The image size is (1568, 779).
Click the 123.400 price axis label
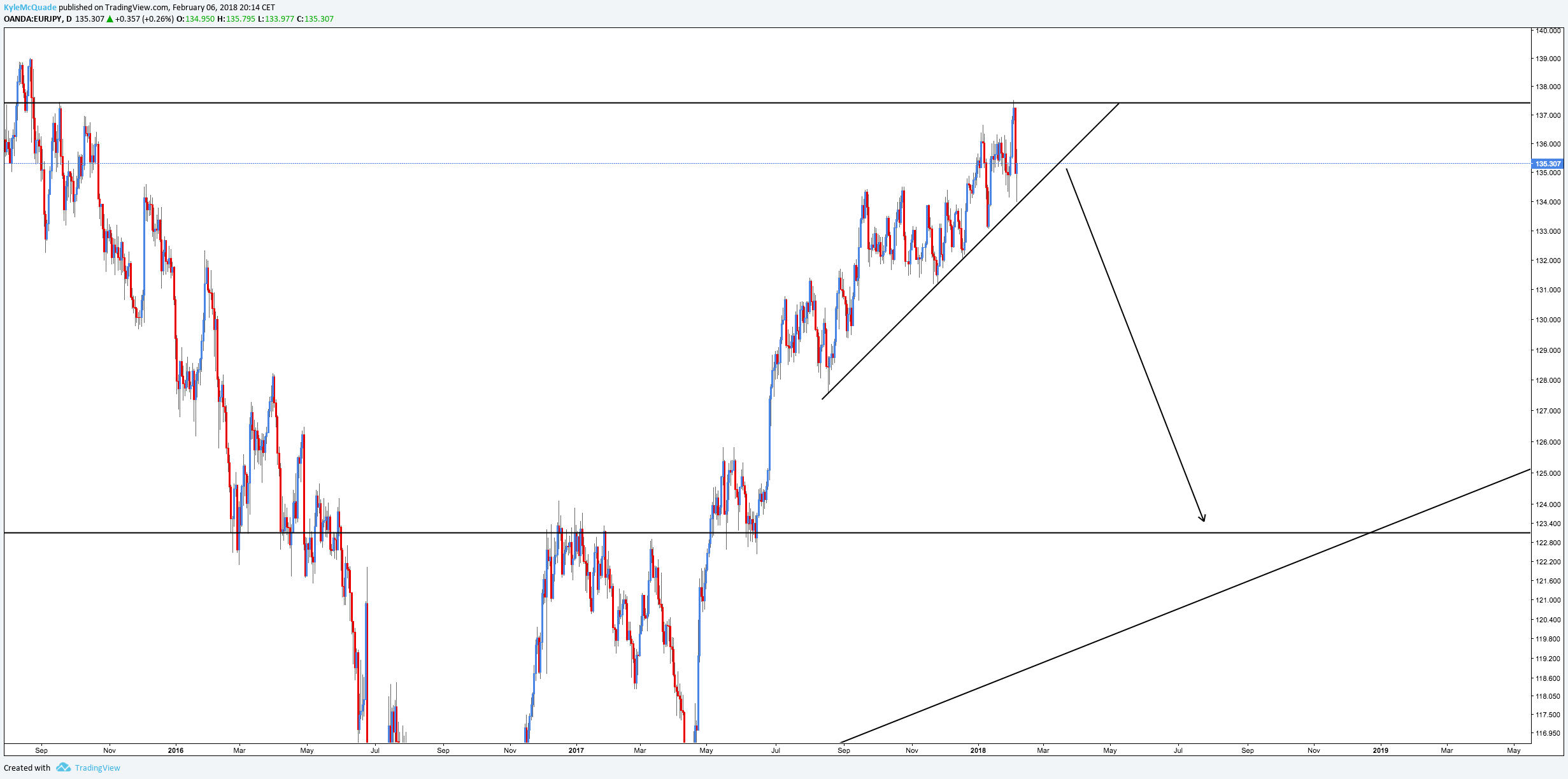point(1548,524)
